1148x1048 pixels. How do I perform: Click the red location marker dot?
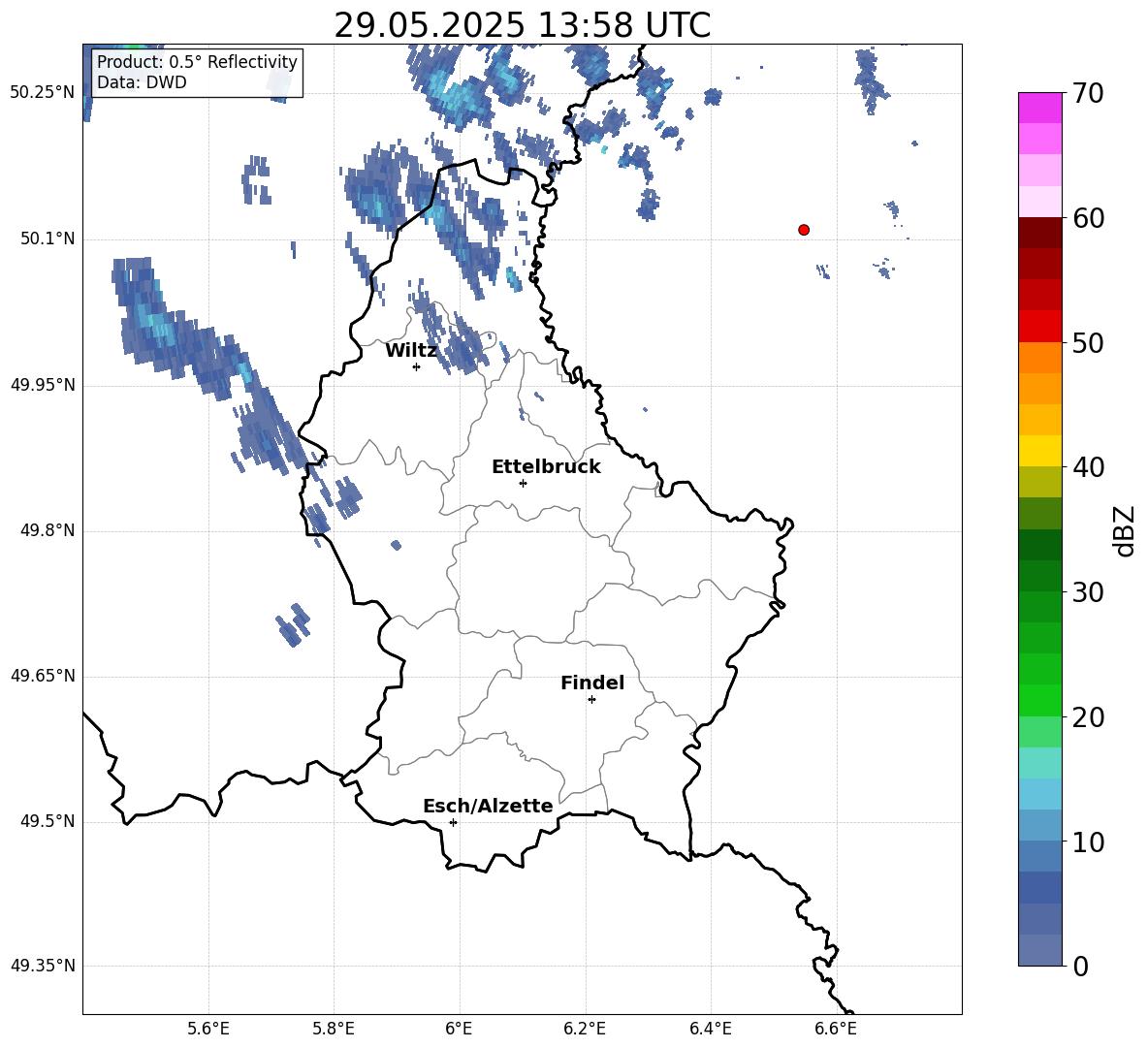pos(804,230)
